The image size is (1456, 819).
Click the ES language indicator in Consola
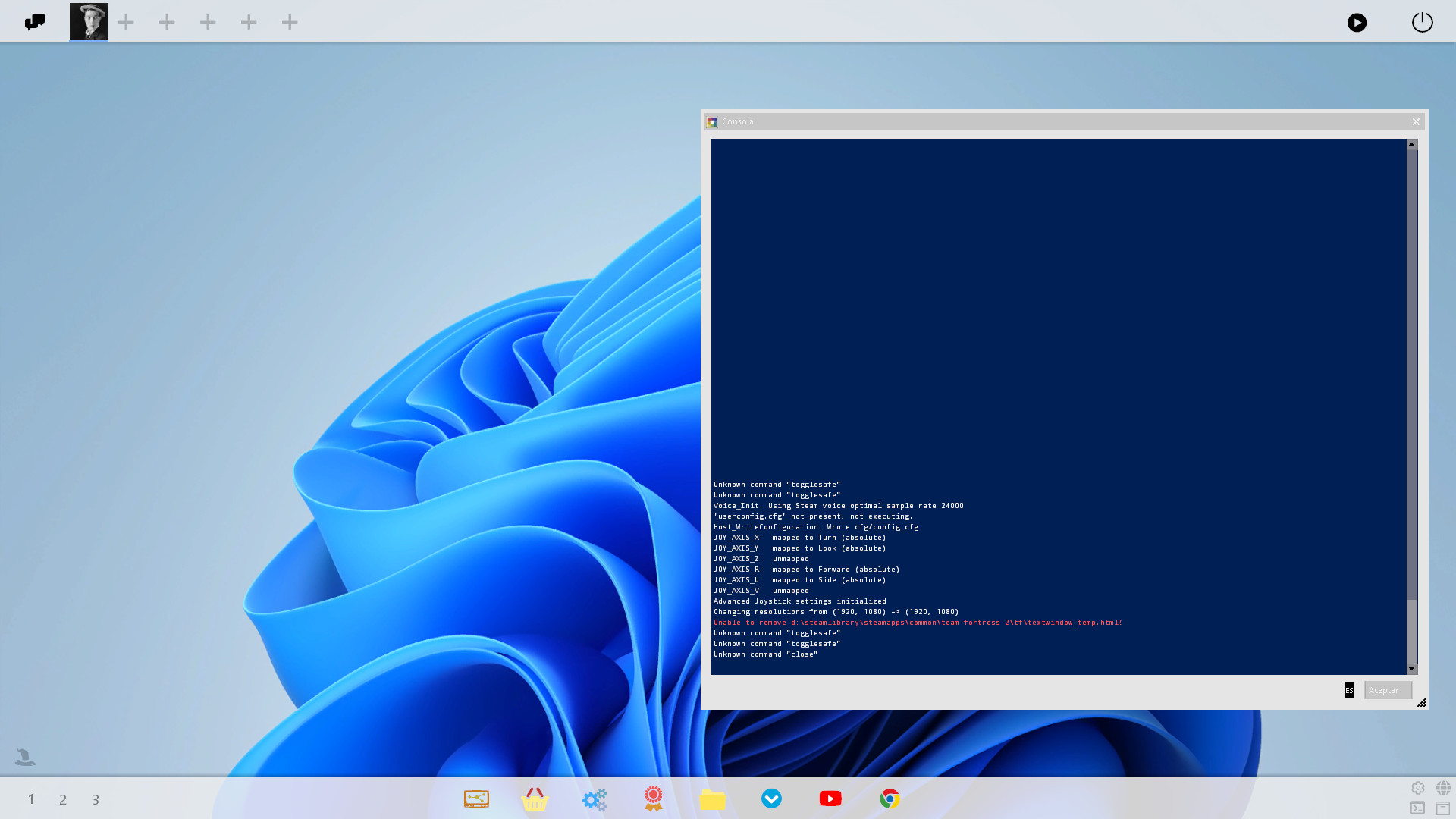tap(1349, 690)
